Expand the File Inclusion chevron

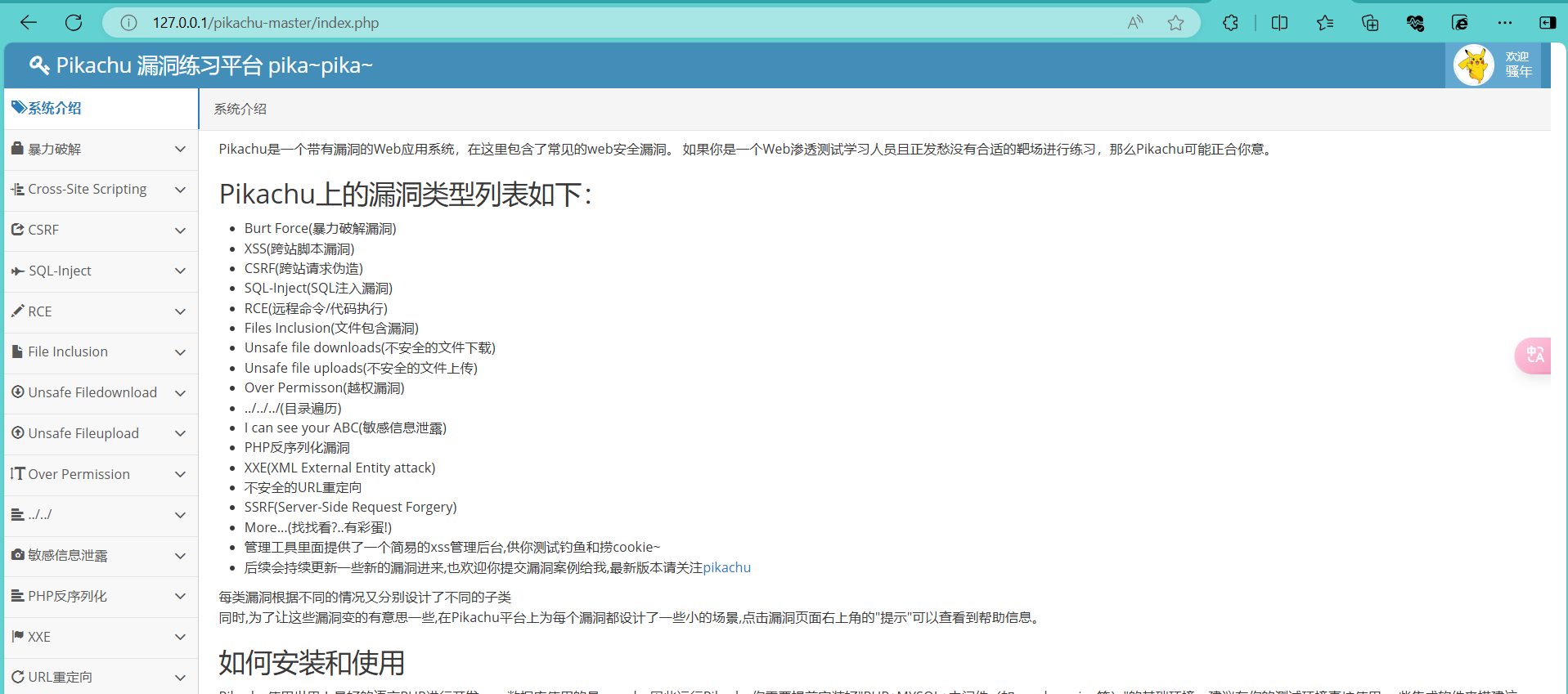point(180,352)
